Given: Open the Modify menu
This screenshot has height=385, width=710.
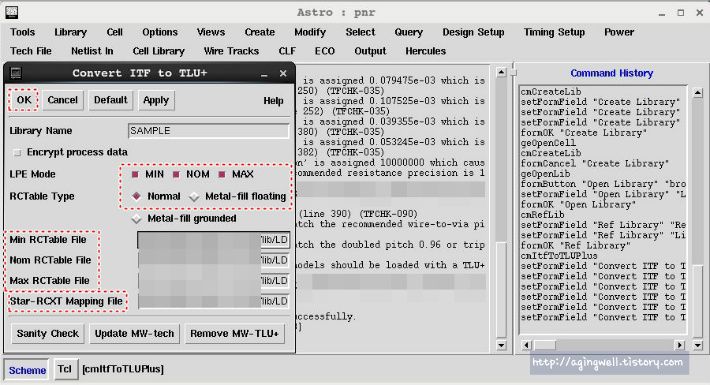Looking at the screenshot, I should tap(310, 32).
